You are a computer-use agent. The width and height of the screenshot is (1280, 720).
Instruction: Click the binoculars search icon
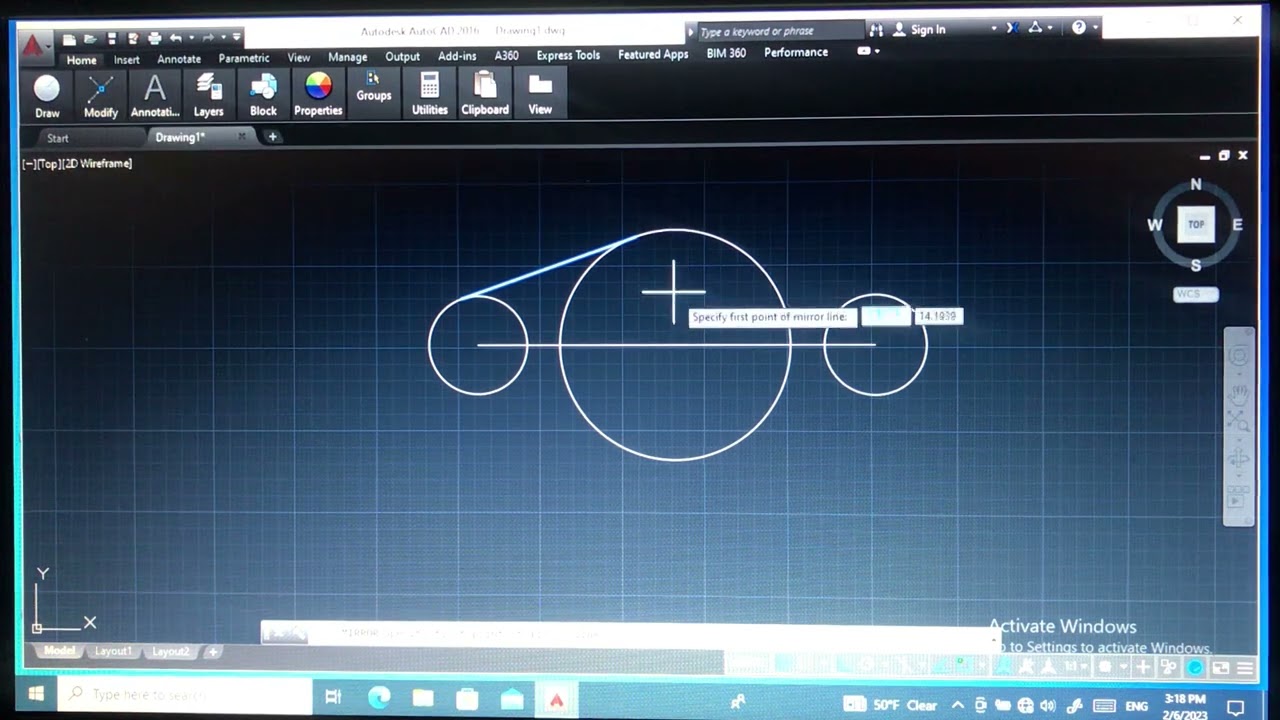pyautogui.click(x=877, y=30)
